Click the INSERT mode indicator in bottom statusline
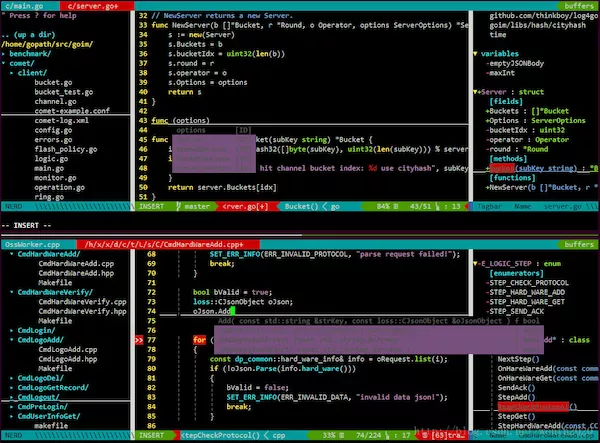The width and height of the screenshot is (600, 443). point(152,436)
